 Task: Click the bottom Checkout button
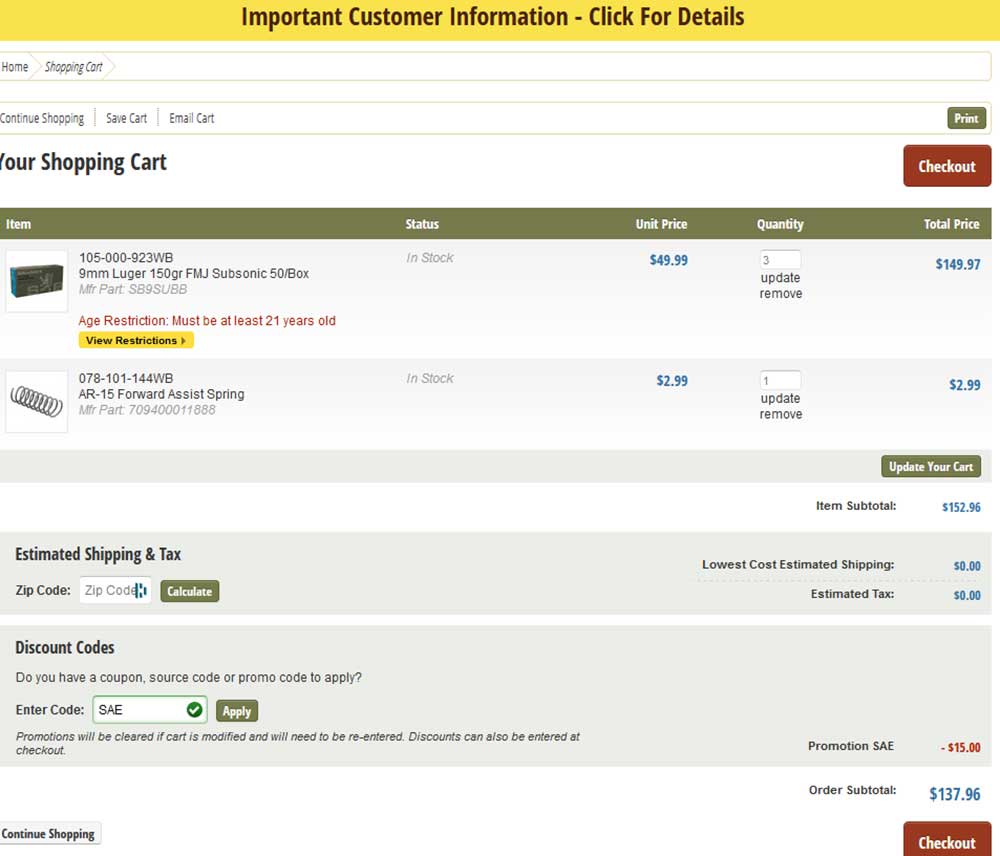click(946, 841)
